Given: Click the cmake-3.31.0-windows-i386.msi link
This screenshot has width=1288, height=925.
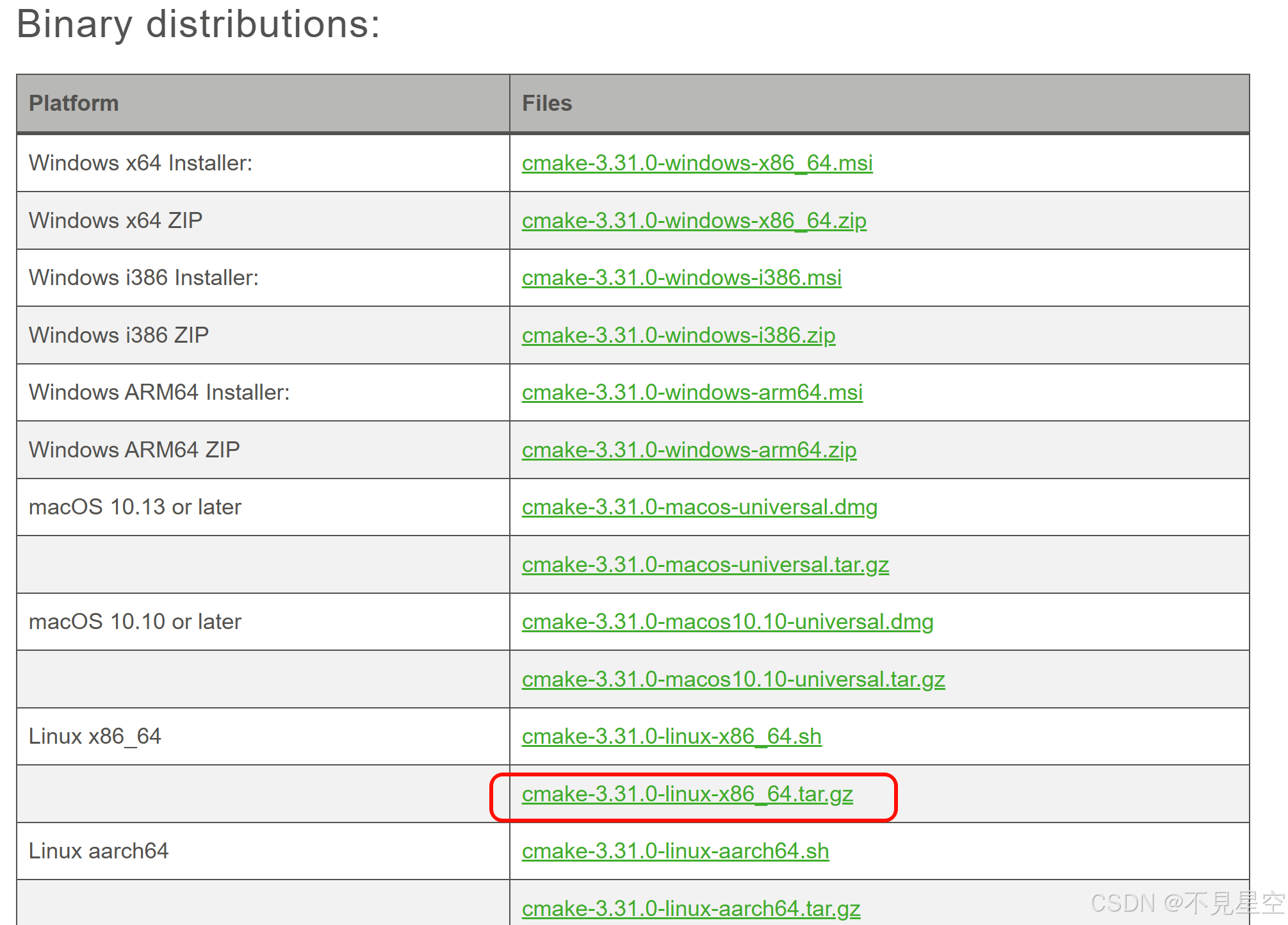Looking at the screenshot, I should pyautogui.click(x=681, y=278).
